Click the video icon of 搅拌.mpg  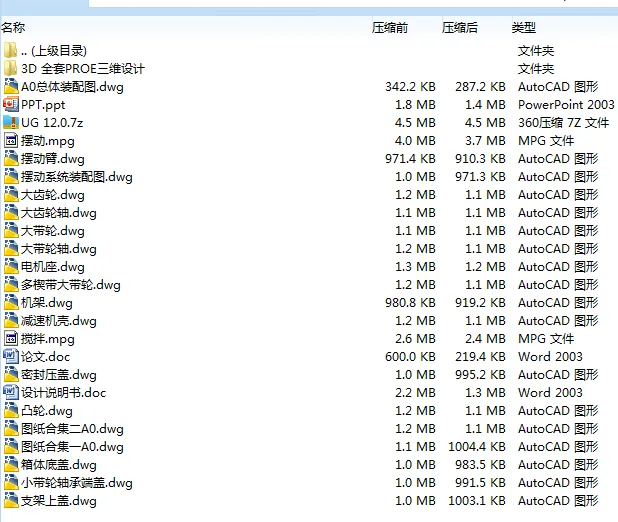tap(11, 339)
